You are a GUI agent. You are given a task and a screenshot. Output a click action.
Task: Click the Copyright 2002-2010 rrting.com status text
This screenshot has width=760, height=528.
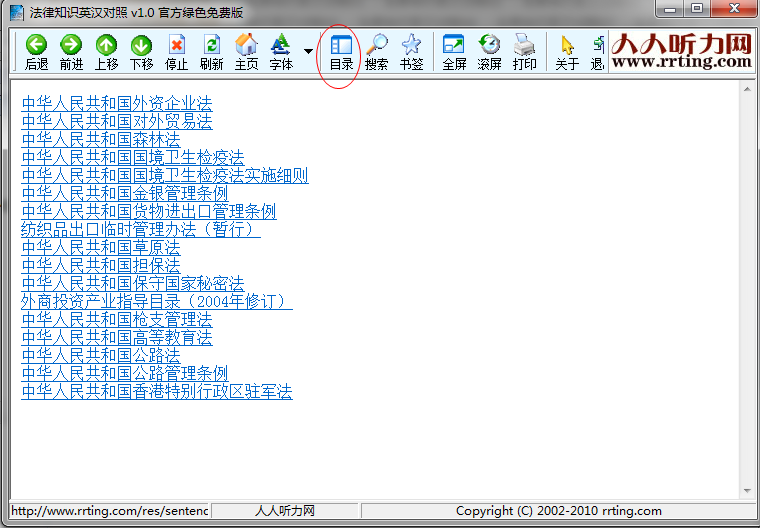(x=558, y=511)
